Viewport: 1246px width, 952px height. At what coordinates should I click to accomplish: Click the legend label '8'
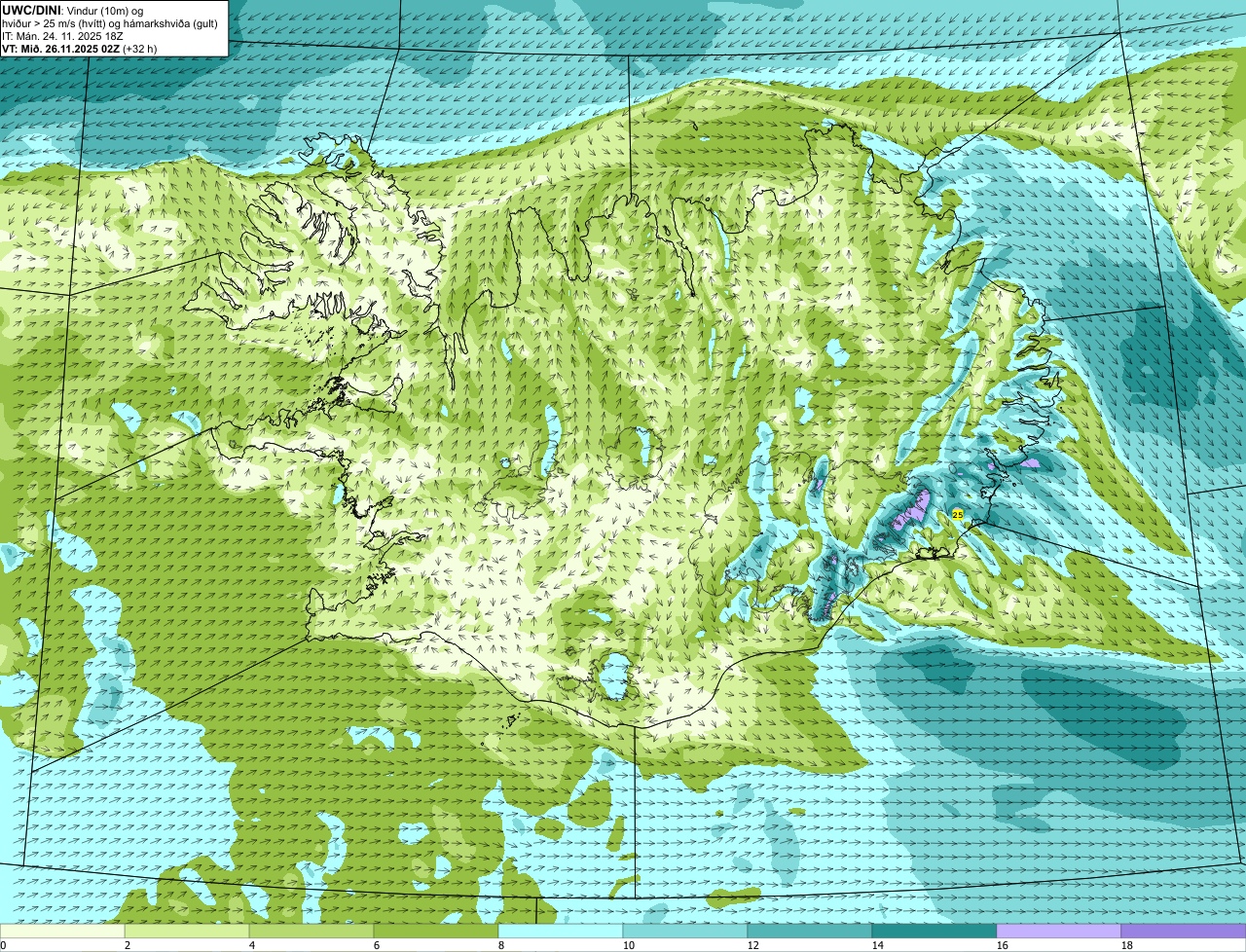[x=501, y=945]
